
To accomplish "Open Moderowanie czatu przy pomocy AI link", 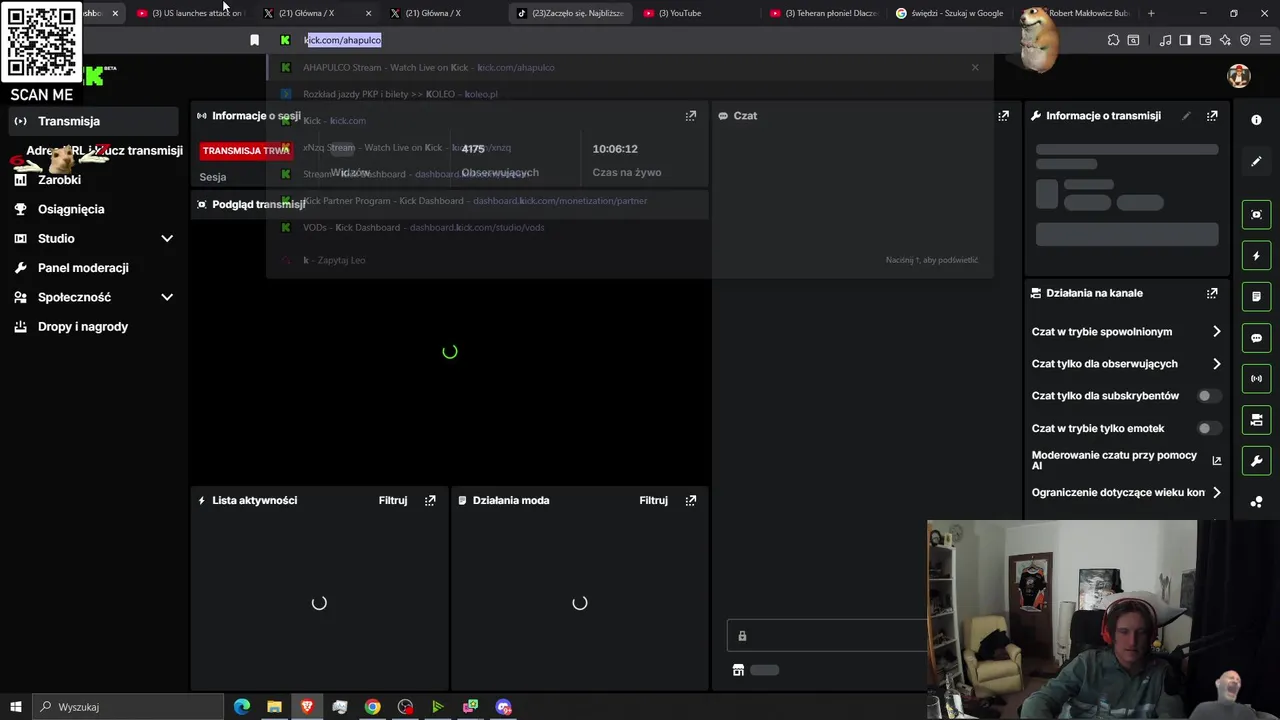I will pyautogui.click(x=1126, y=461).
